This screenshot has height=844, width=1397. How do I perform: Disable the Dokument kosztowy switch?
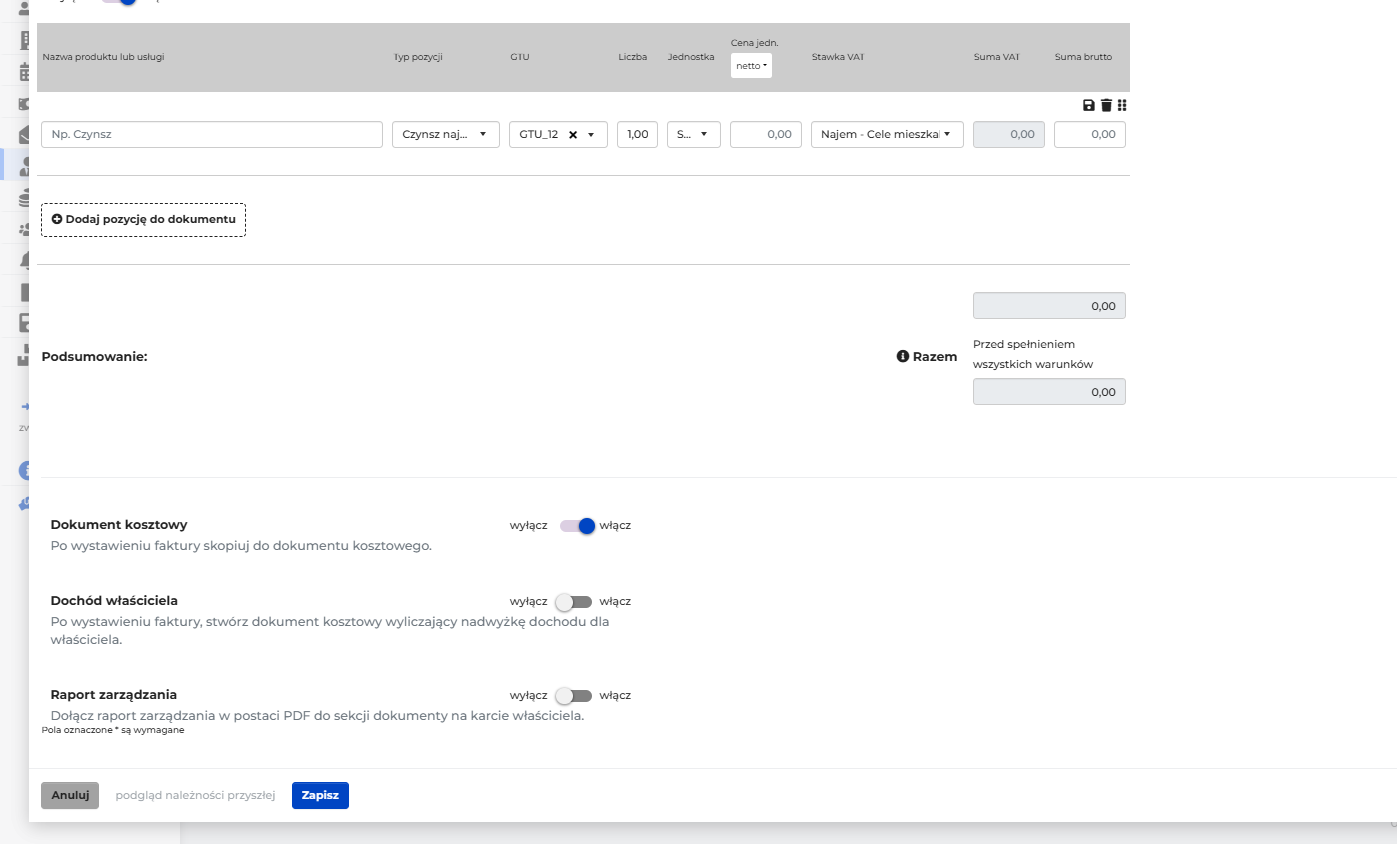pyautogui.click(x=577, y=526)
